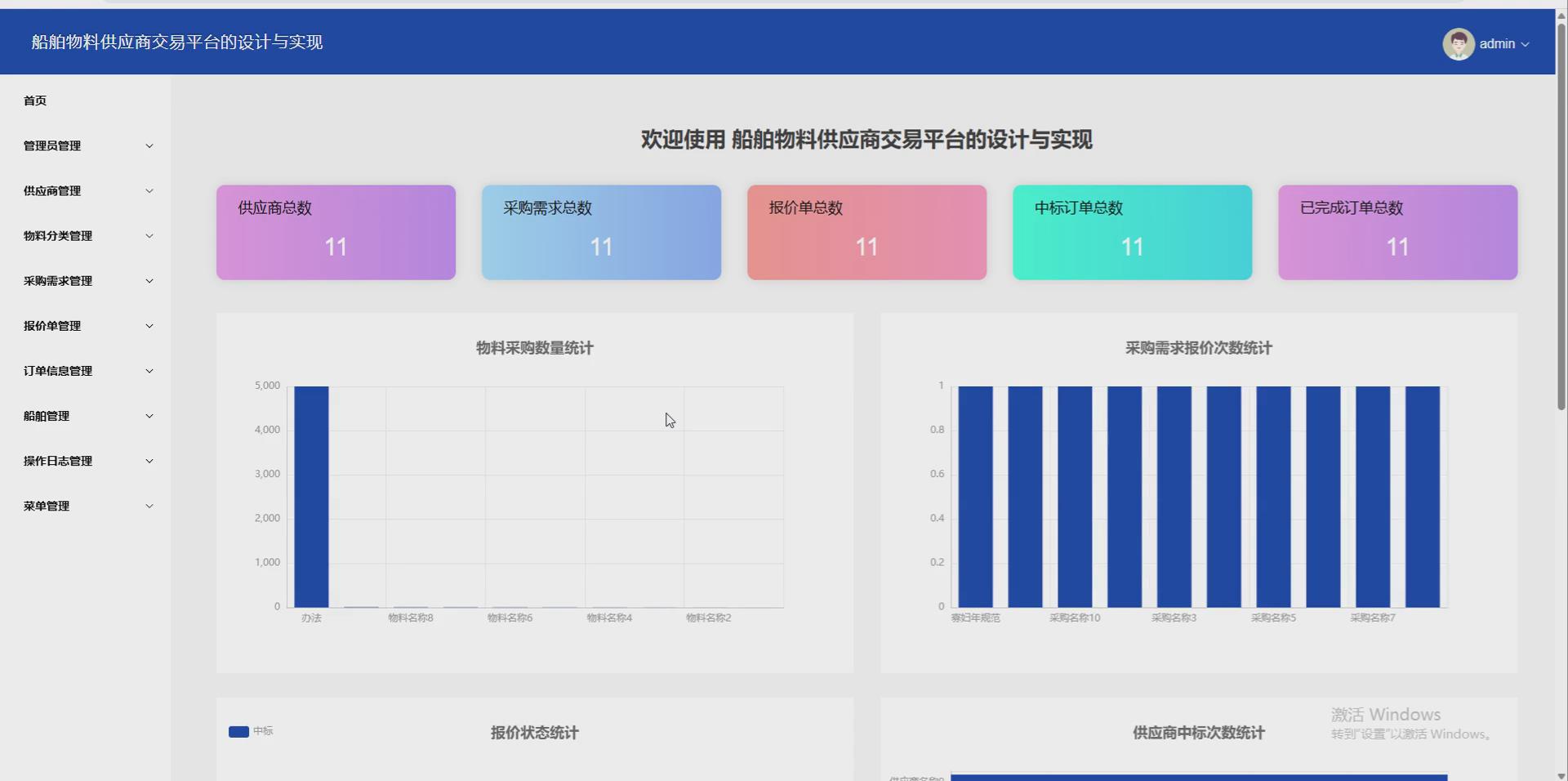Click the 中标订单总数 statistics card
The height and width of the screenshot is (781, 1568).
tap(1132, 232)
